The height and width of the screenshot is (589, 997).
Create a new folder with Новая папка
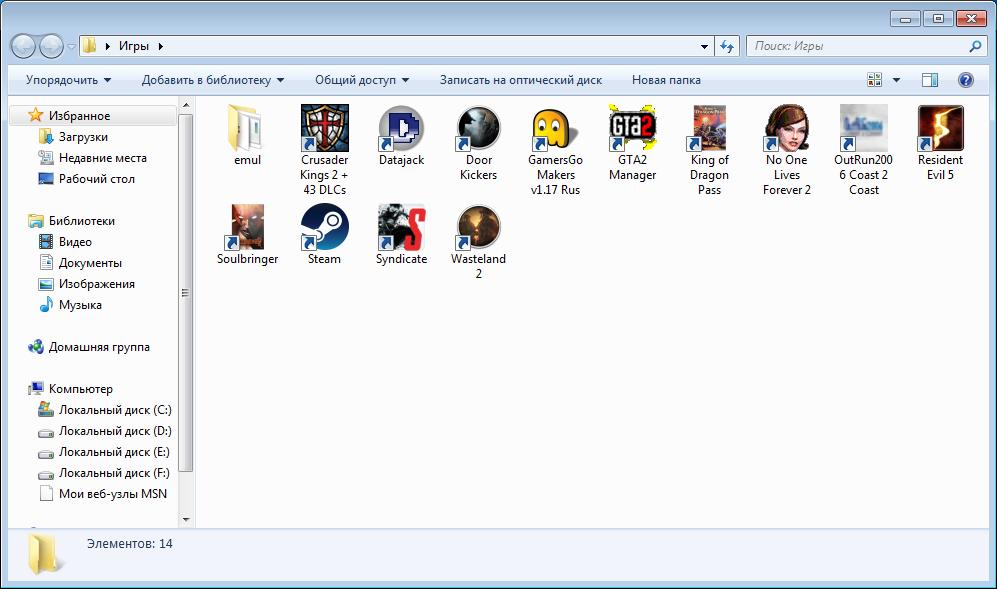pyautogui.click(x=666, y=80)
